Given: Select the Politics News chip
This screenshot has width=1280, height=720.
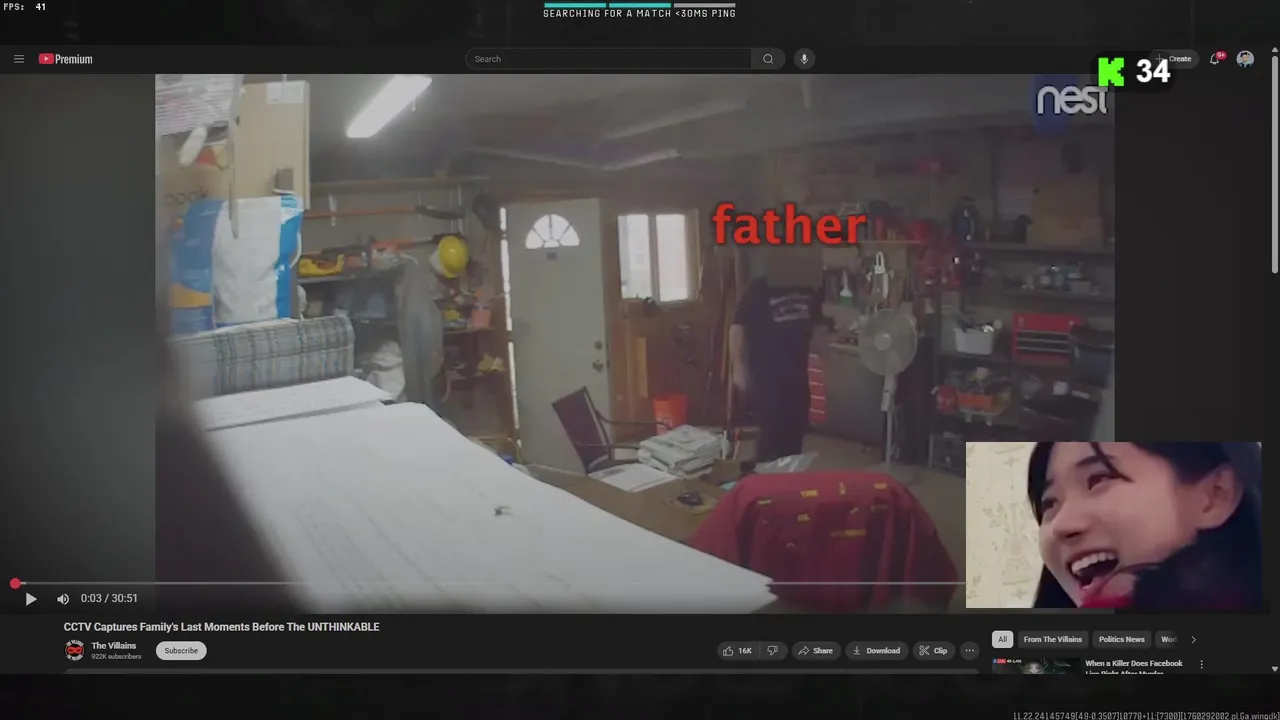Looking at the screenshot, I should click(x=1121, y=639).
